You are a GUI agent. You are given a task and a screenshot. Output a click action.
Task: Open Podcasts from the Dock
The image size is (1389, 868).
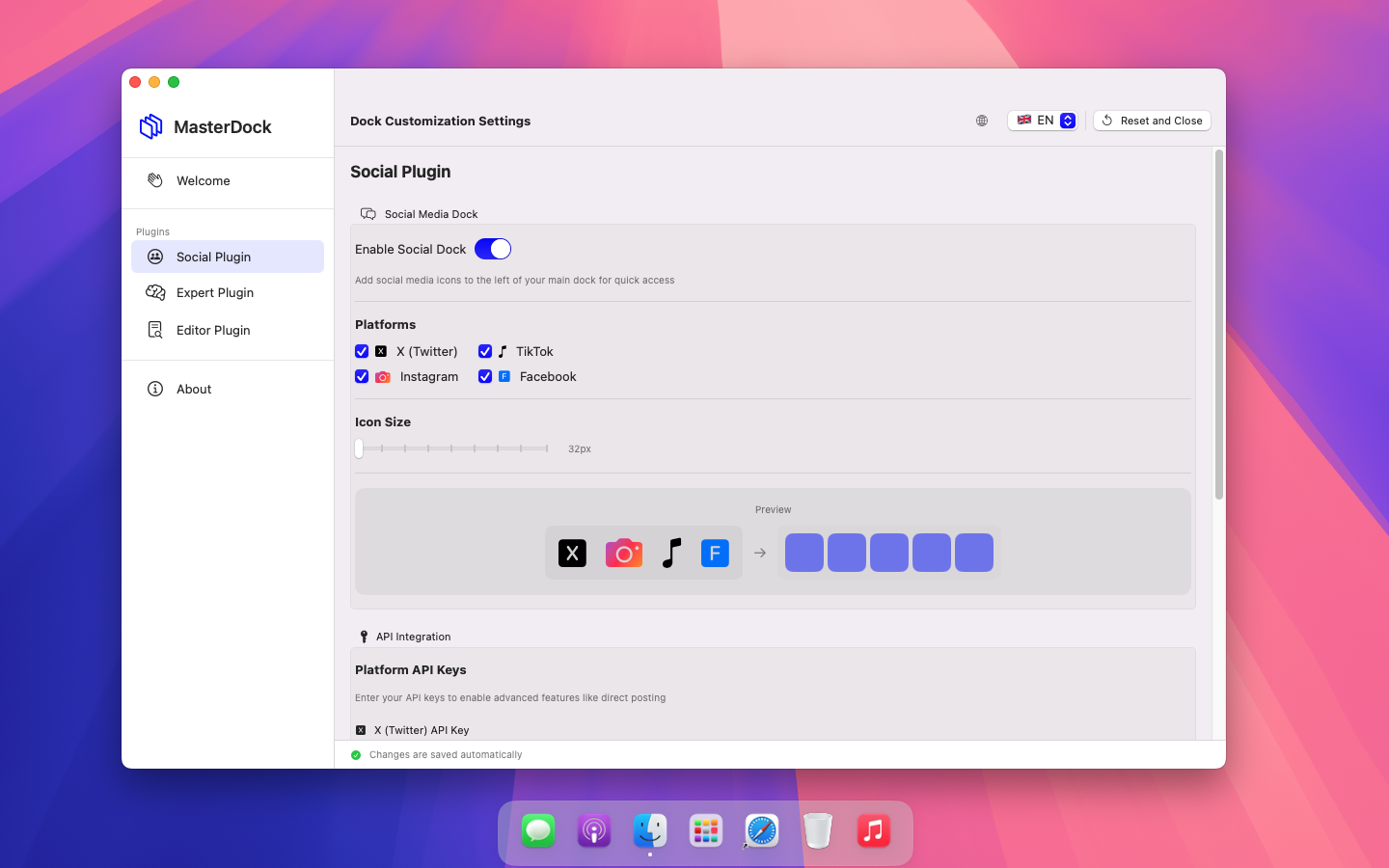pyautogui.click(x=594, y=830)
